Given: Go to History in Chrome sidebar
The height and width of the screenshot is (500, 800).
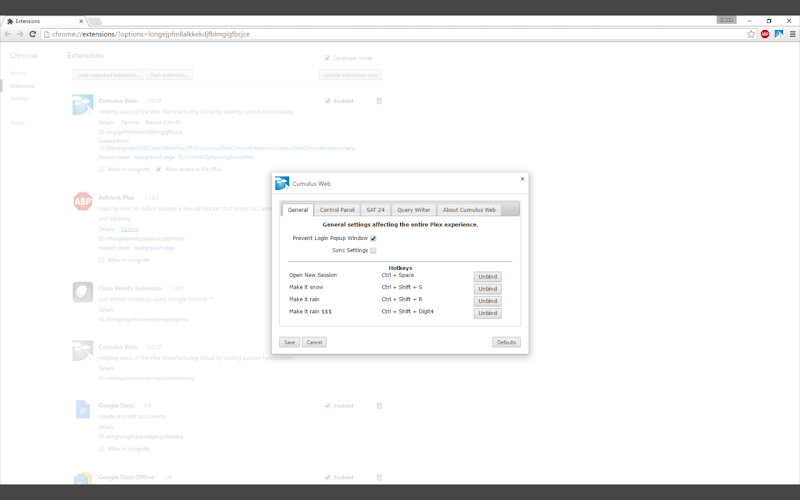Looking at the screenshot, I should 18,73.
